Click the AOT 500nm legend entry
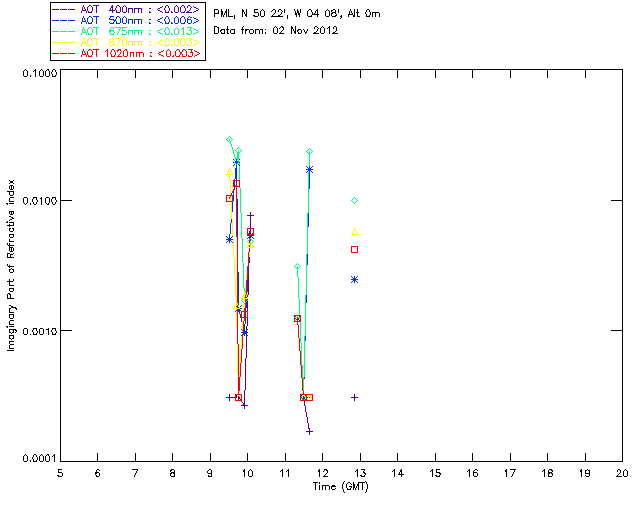Viewport: 640px width, 512px height. point(127,20)
